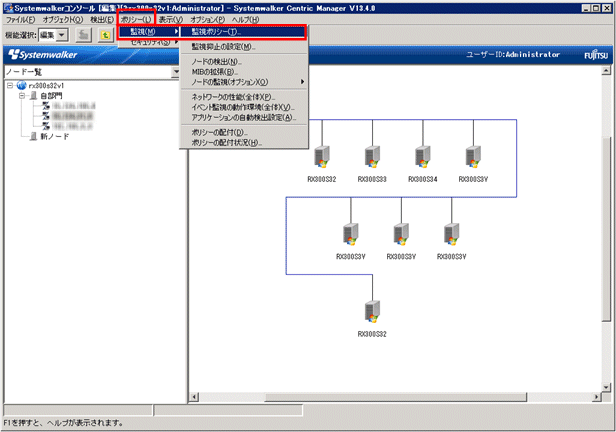Click the Systemwalker logo in the banner
616x432 pixels.
(x=43, y=55)
